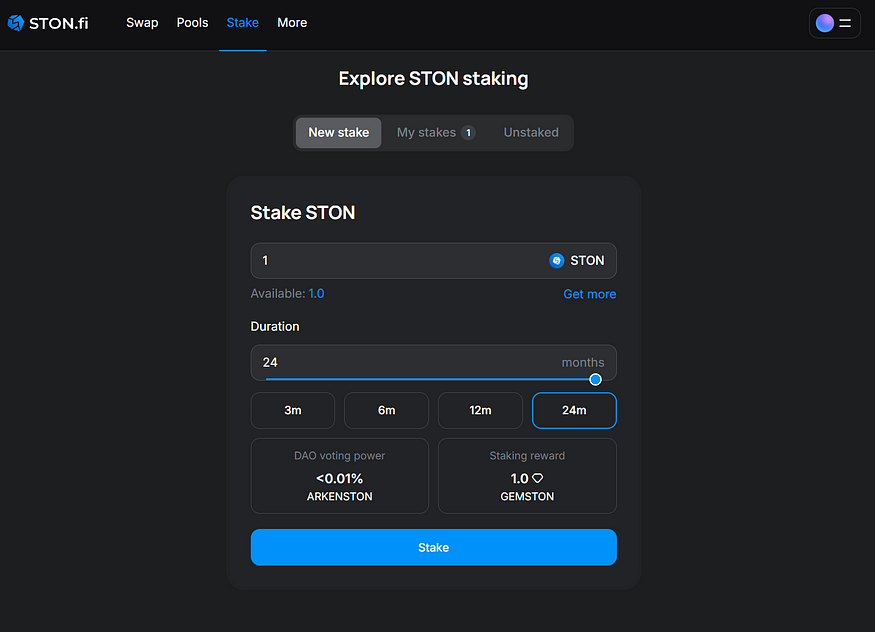
Task: Click the STON token icon in amount field
Action: point(557,261)
